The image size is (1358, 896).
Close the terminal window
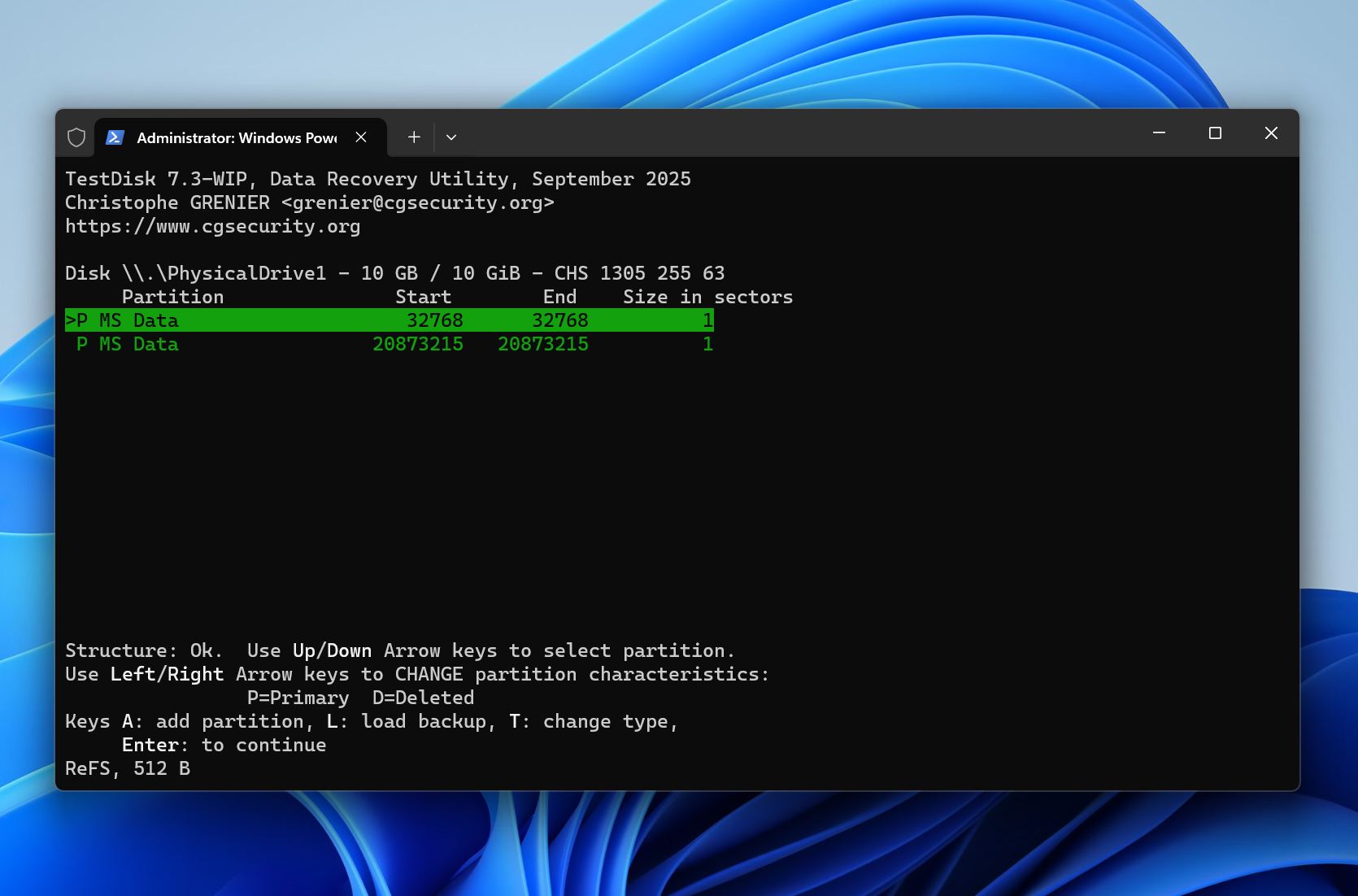click(1271, 133)
